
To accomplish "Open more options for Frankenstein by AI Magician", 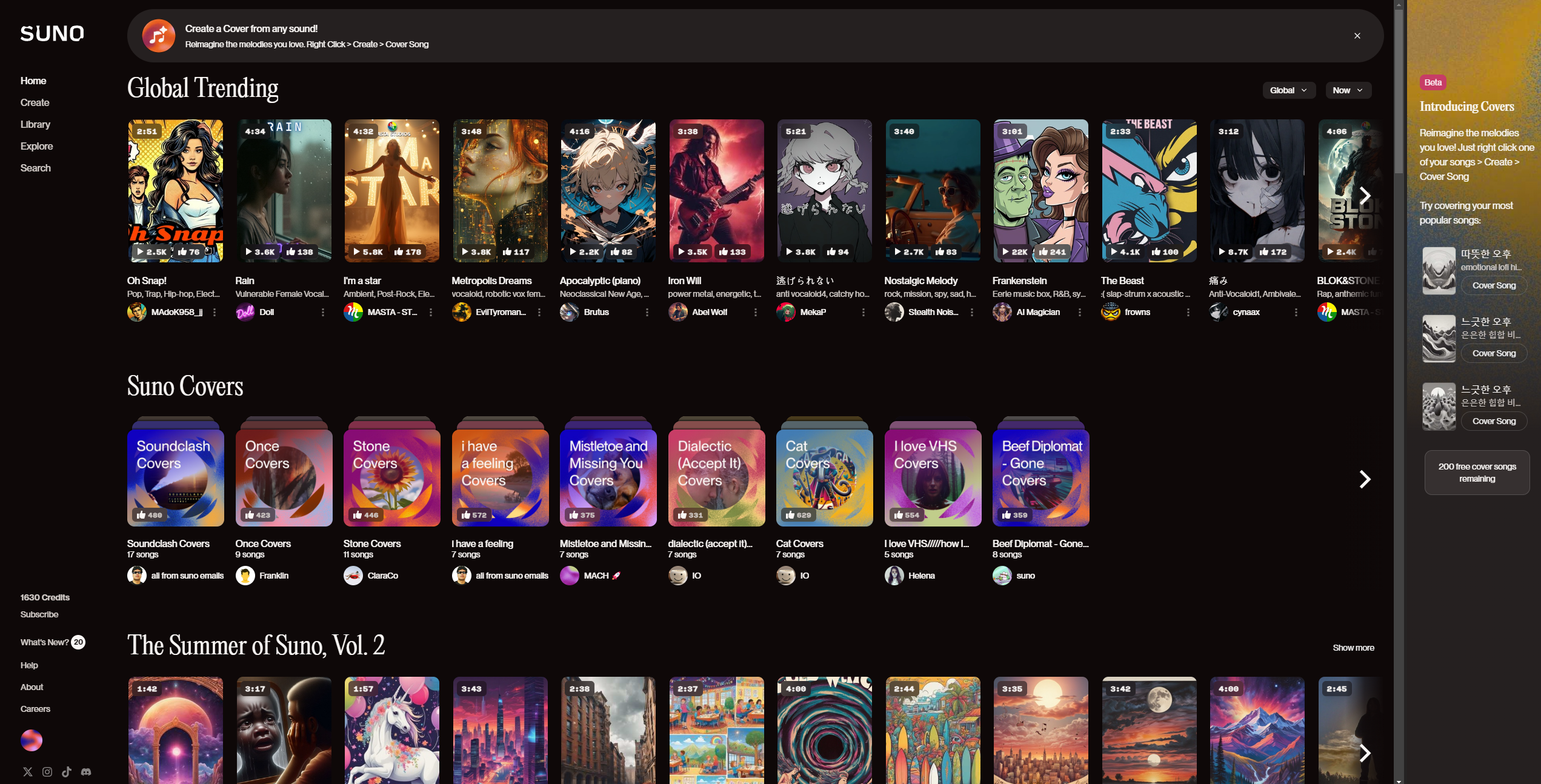I will [1080, 312].
